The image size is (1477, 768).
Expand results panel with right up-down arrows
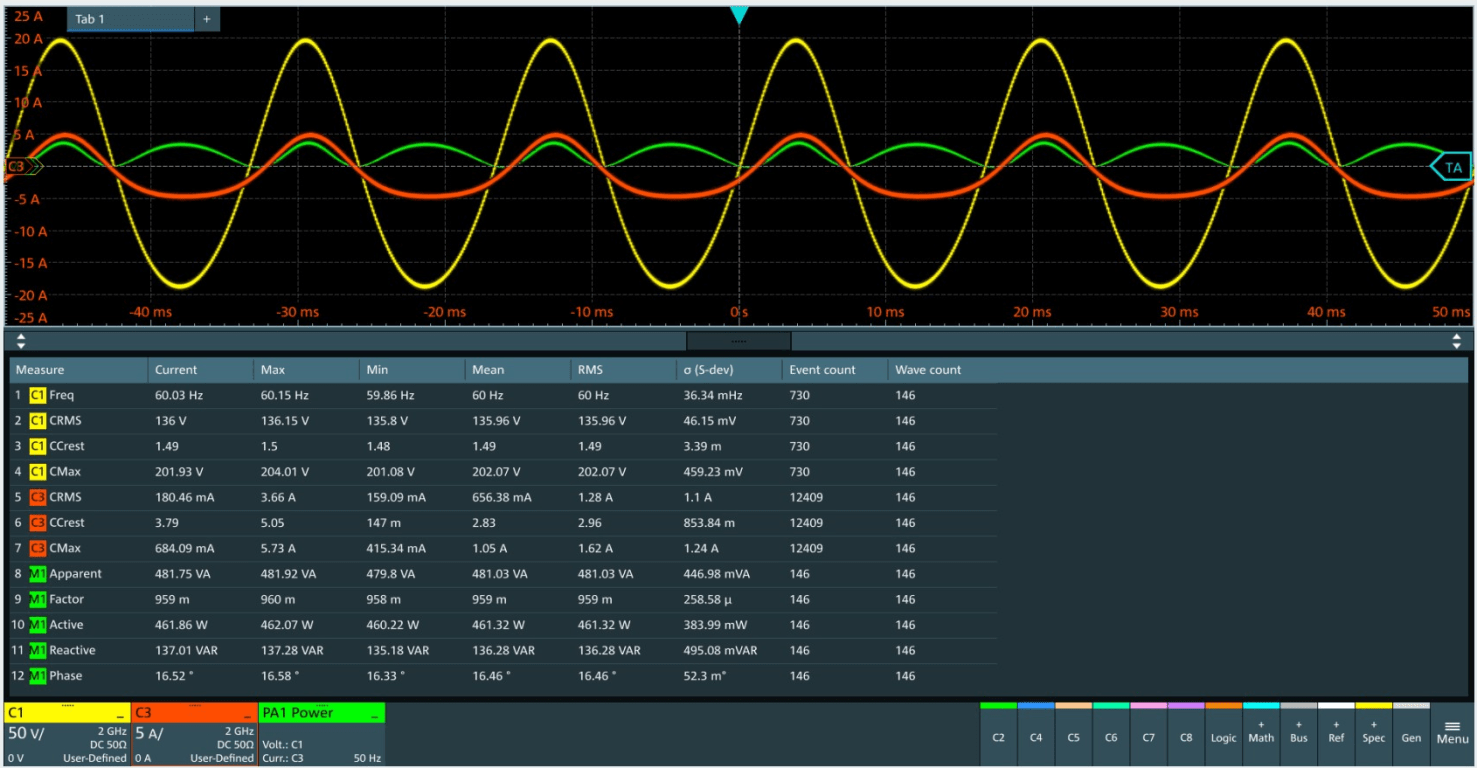tap(1456, 341)
